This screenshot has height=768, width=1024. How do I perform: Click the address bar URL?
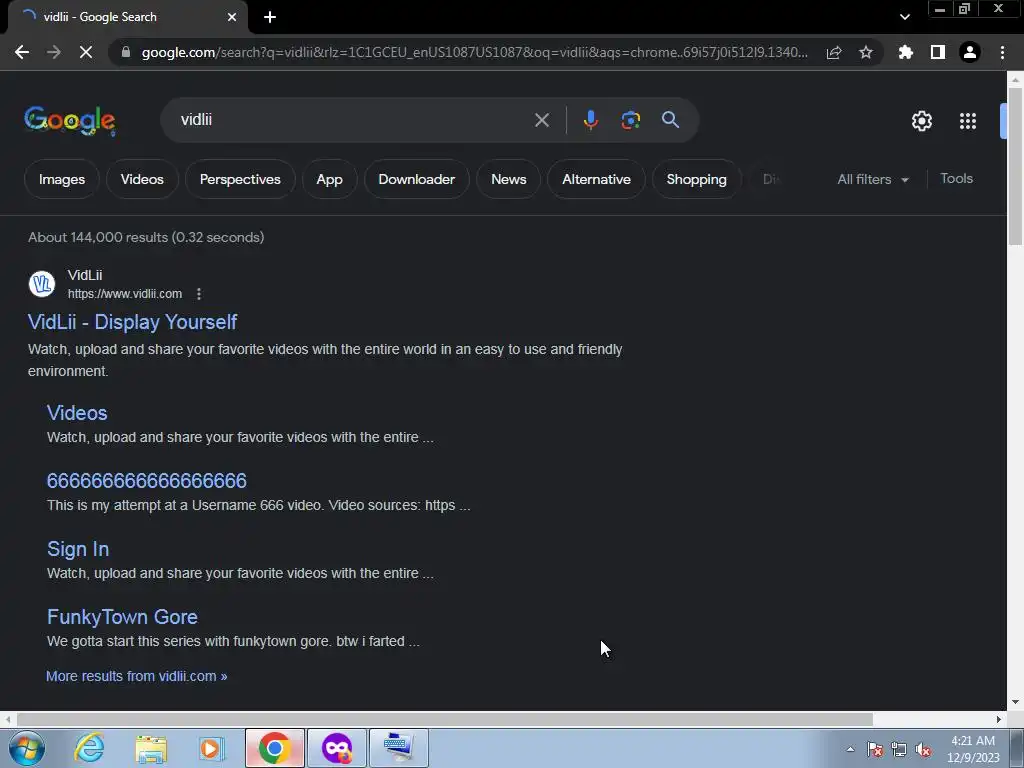(x=474, y=52)
